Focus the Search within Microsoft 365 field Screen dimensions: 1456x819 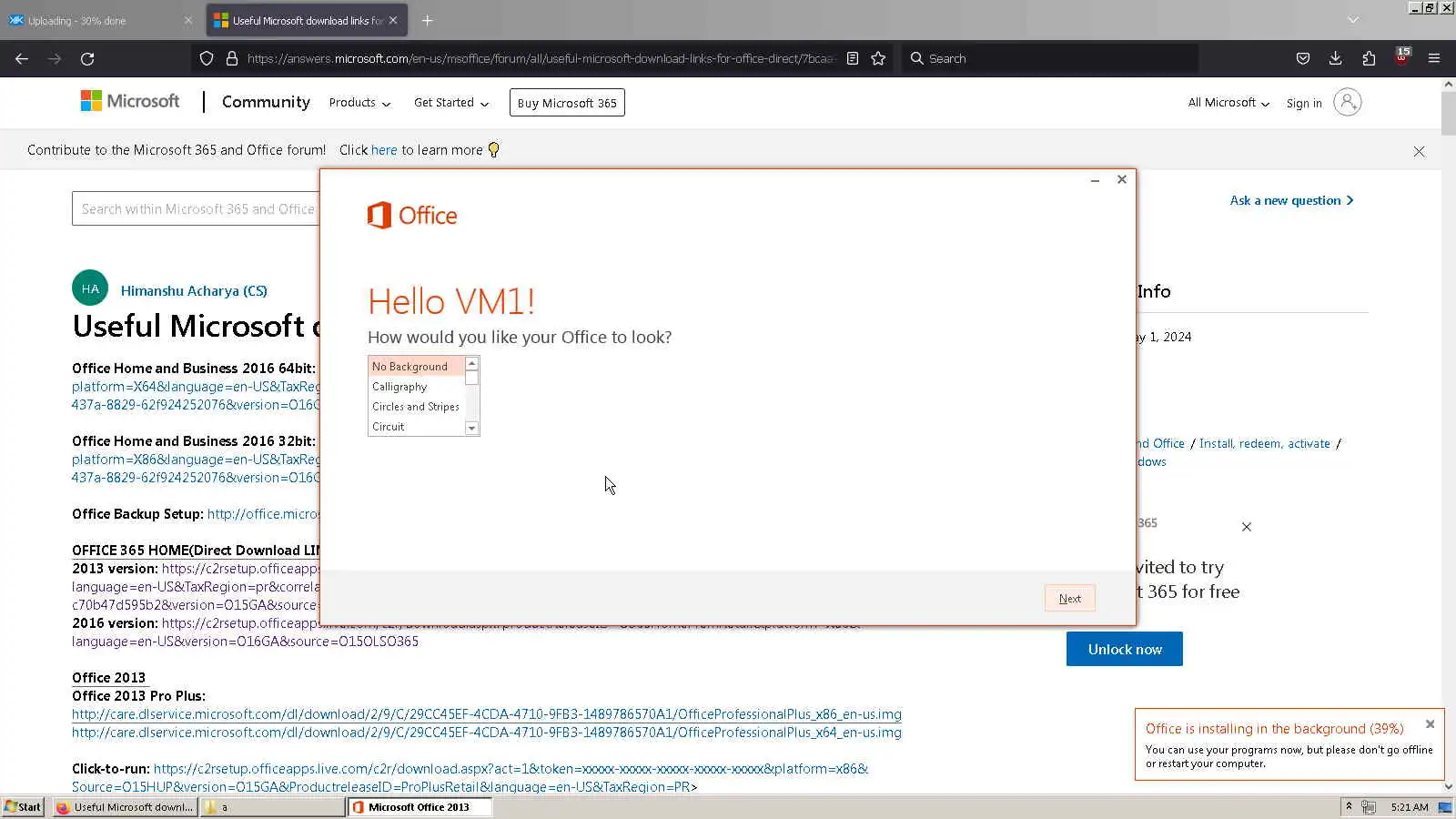(196, 208)
